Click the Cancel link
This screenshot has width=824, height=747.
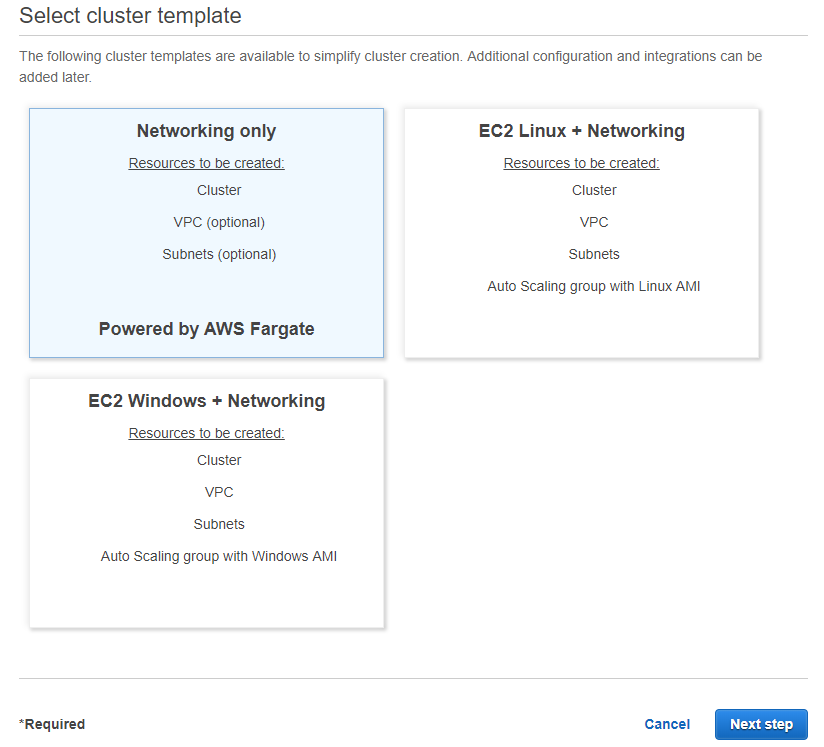pos(667,724)
